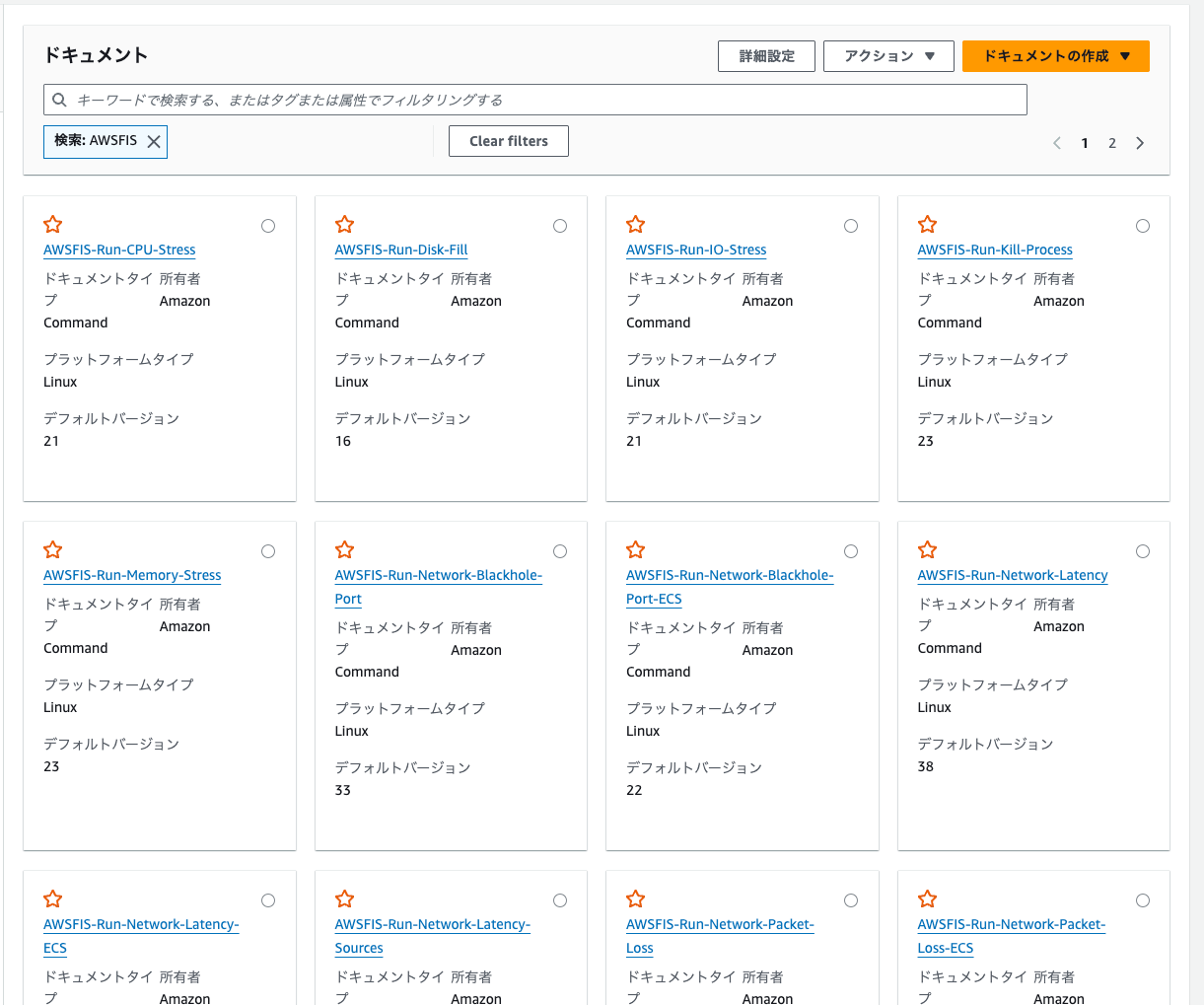Select page 1 in pagination
The width and height of the screenshot is (1204, 1005).
point(1085,143)
